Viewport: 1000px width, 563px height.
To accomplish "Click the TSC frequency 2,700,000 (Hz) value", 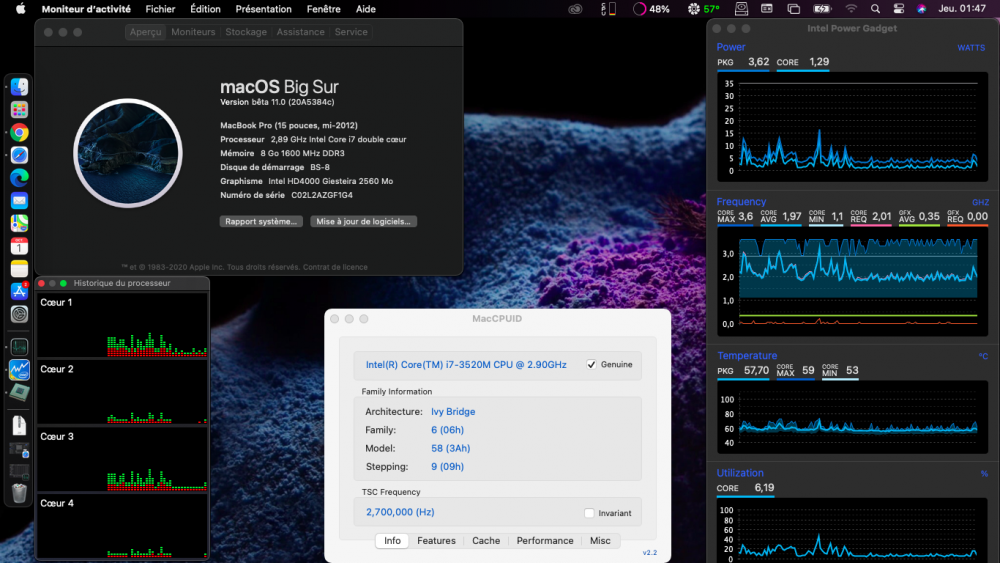I will [400, 512].
